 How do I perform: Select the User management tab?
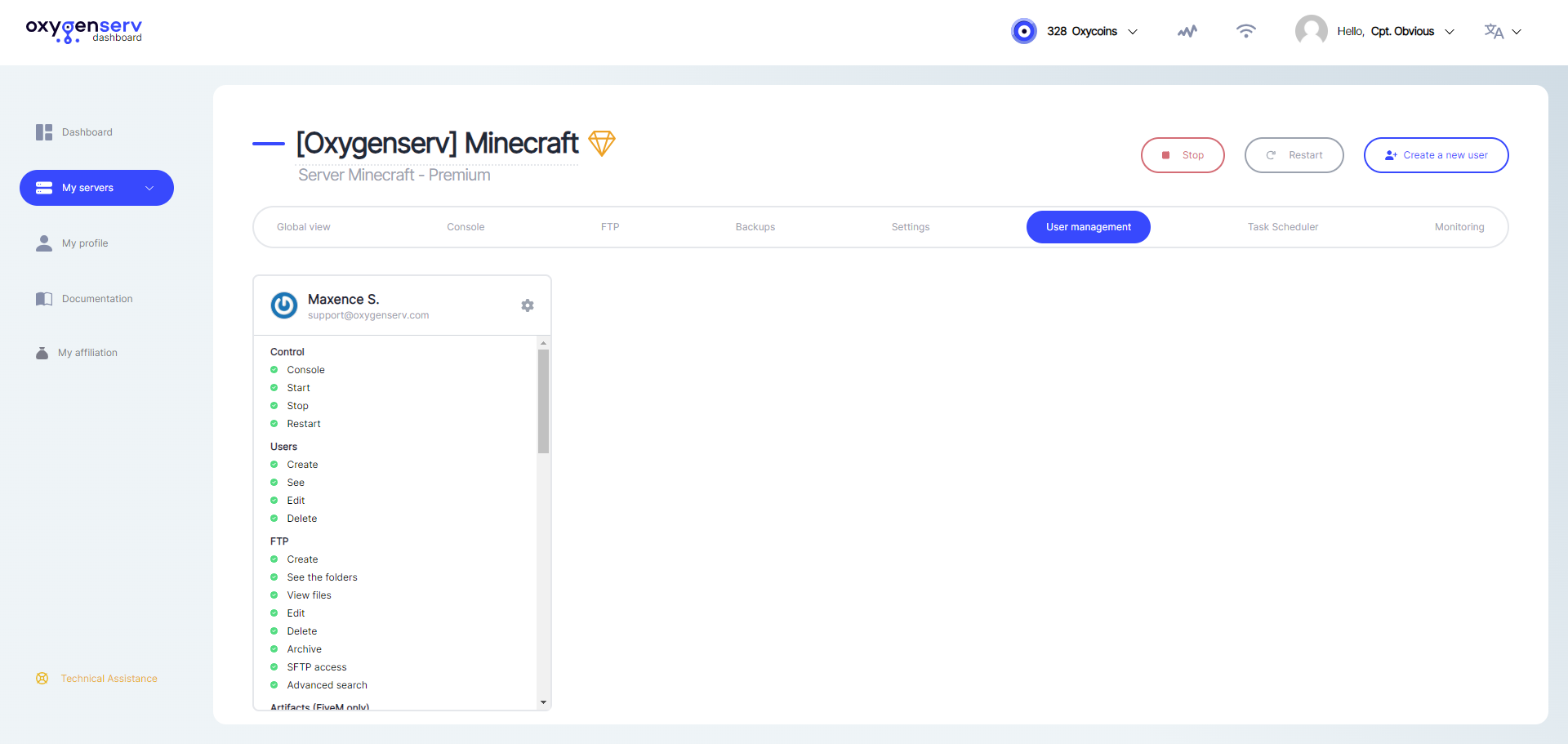(1089, 227)
